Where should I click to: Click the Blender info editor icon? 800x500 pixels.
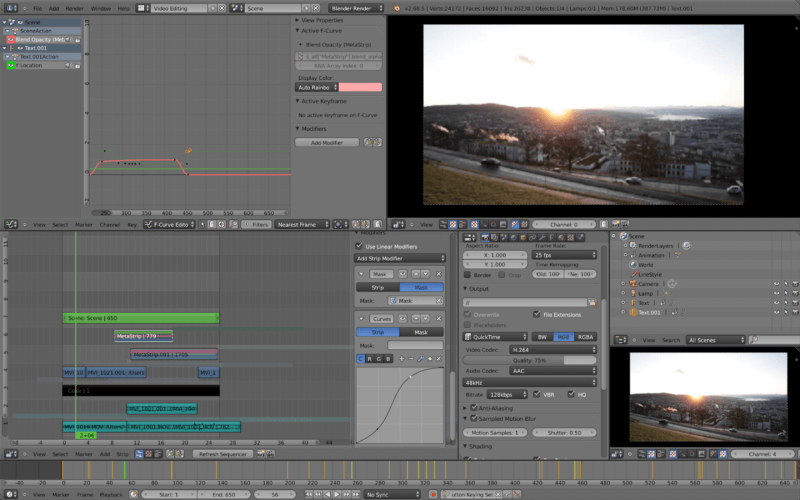[9, 8]
